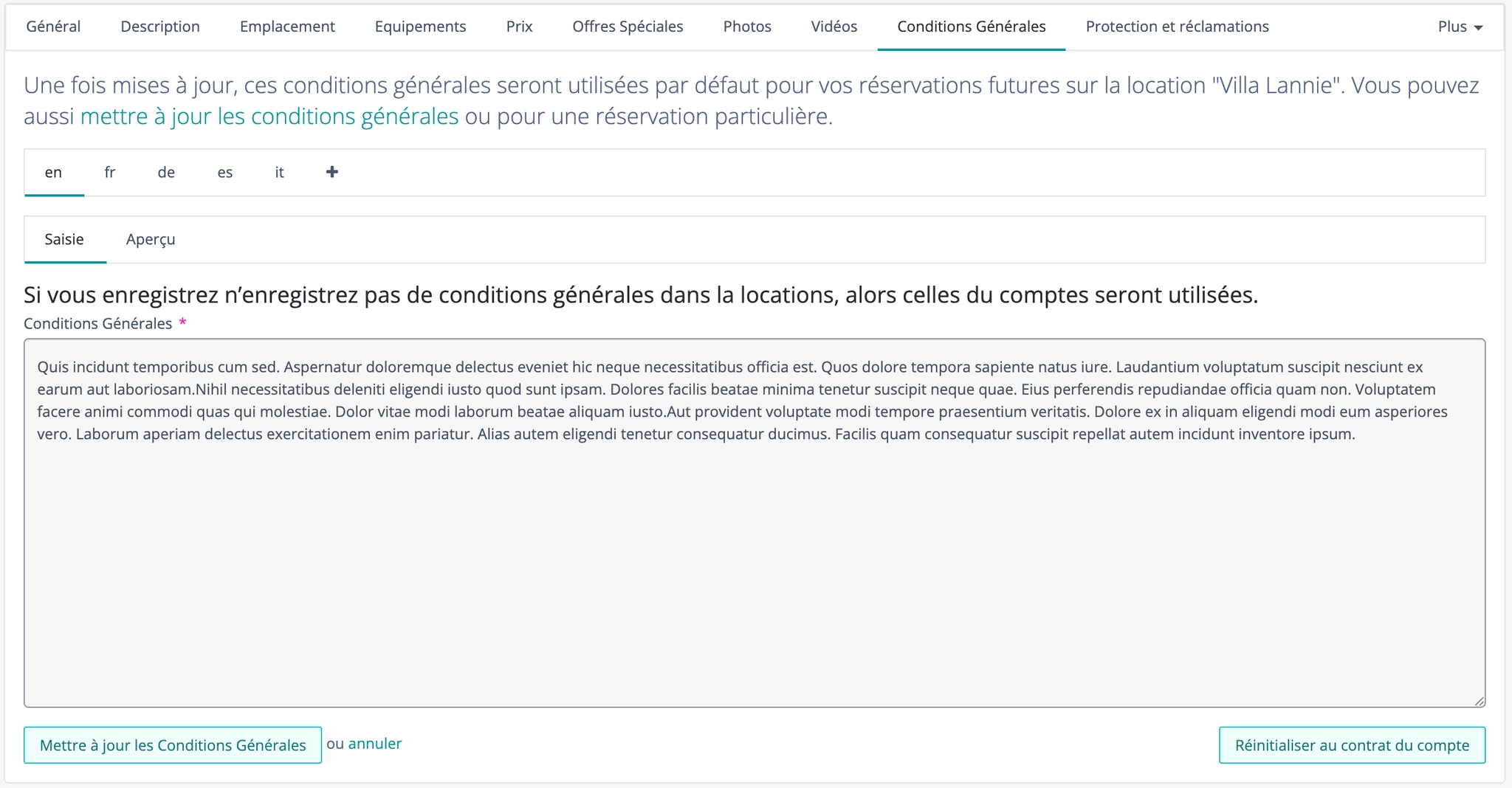Image resolution: width=1512 pixels, height=788 pixels.
Task: Click inside the Conditions Générales text area
Action: [x=755, y=523]
